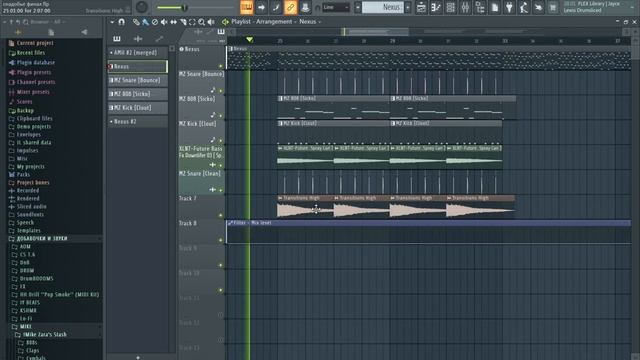This screenshot has width=640, height=360.
Task: Mute the MZ Snare [Bounce] track
Action: (221, 91)
